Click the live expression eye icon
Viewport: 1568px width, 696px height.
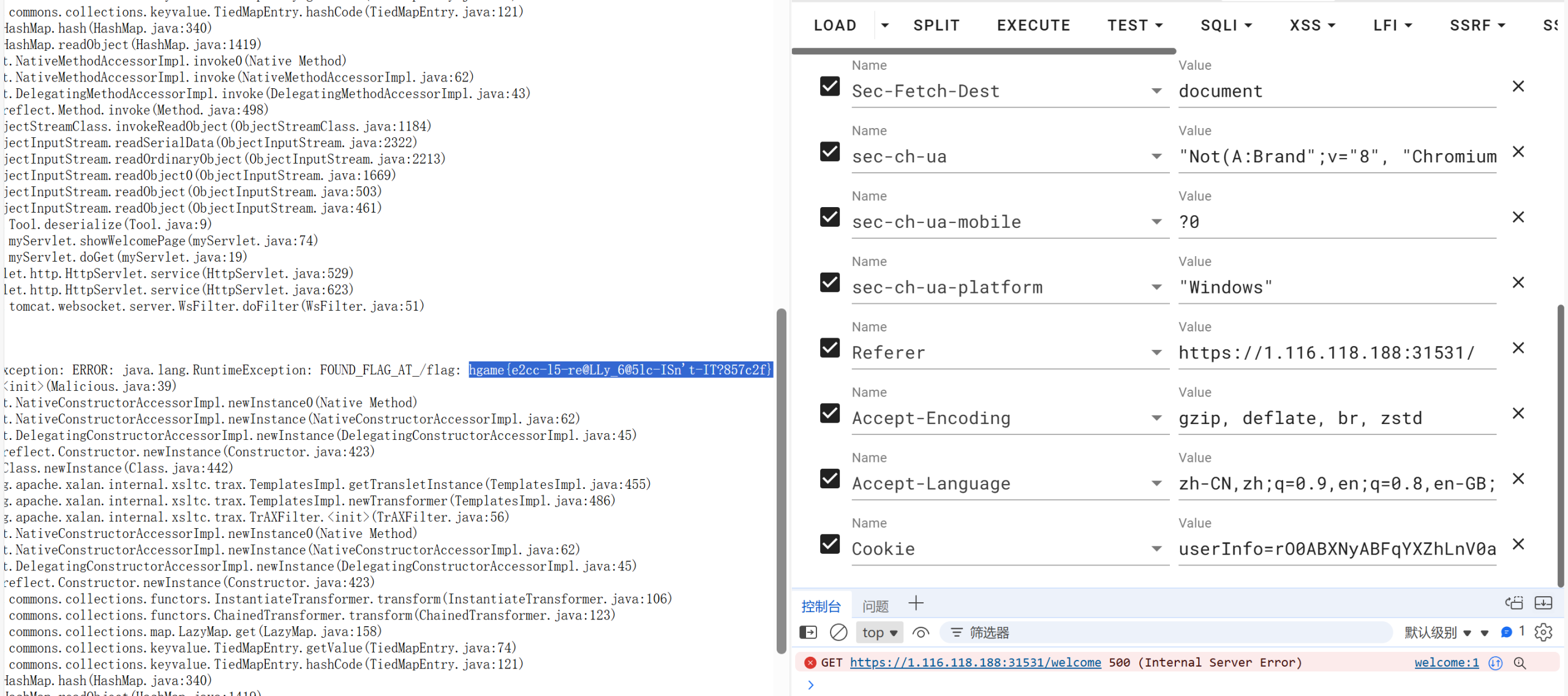(920, 632)
